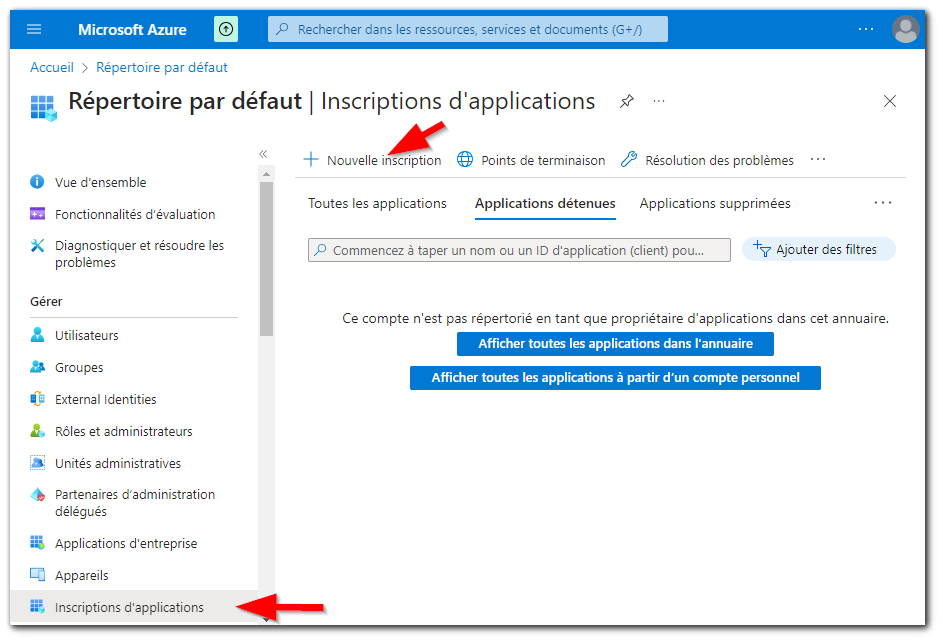Click the Rôles et administrateurs icon

click(37, 430)
